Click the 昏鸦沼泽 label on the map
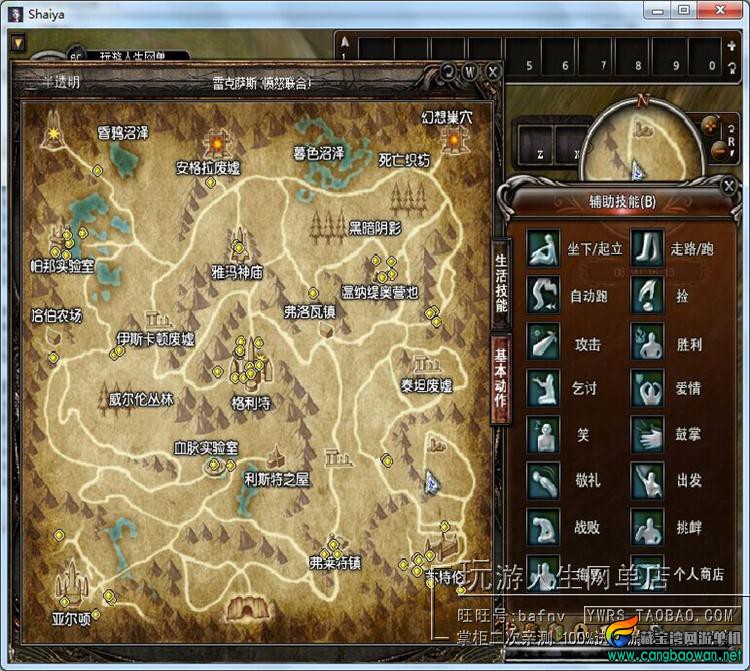 [123, 132]
